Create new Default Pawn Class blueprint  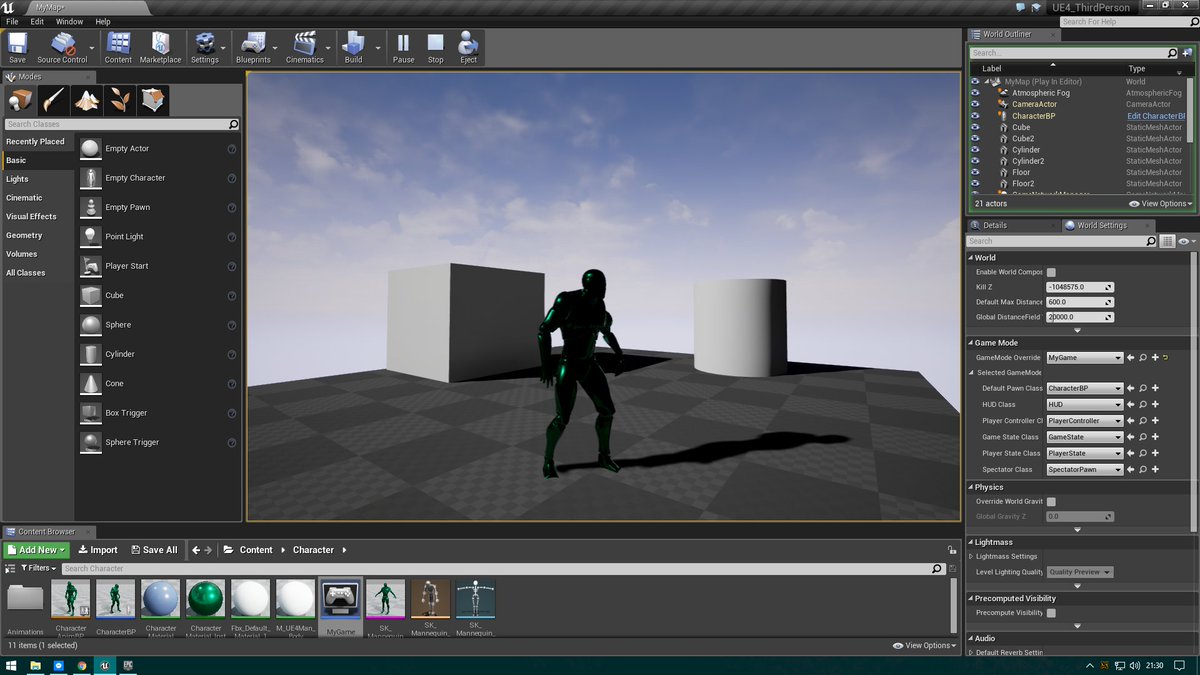1155,388
